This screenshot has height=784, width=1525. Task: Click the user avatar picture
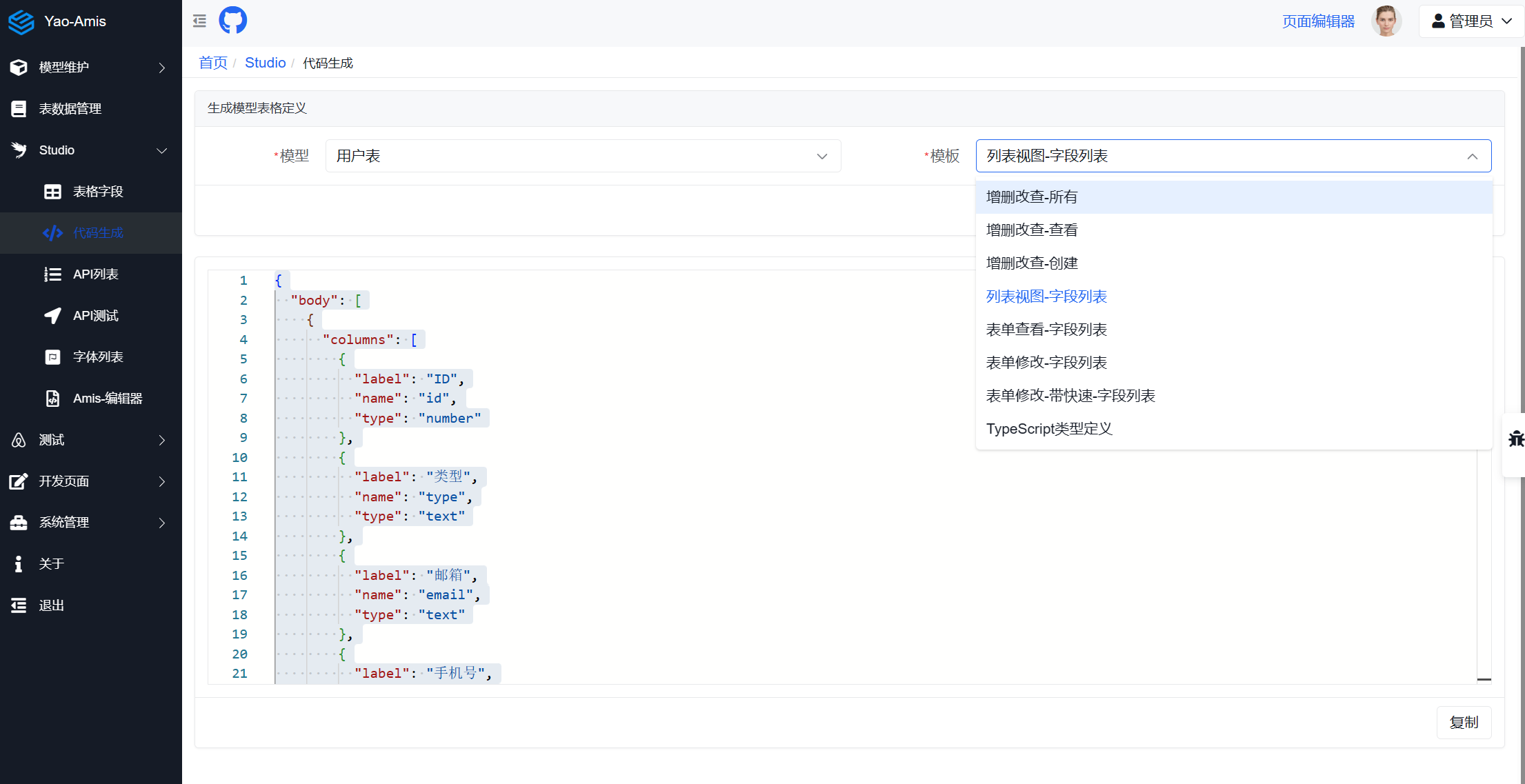point(1386,21)
